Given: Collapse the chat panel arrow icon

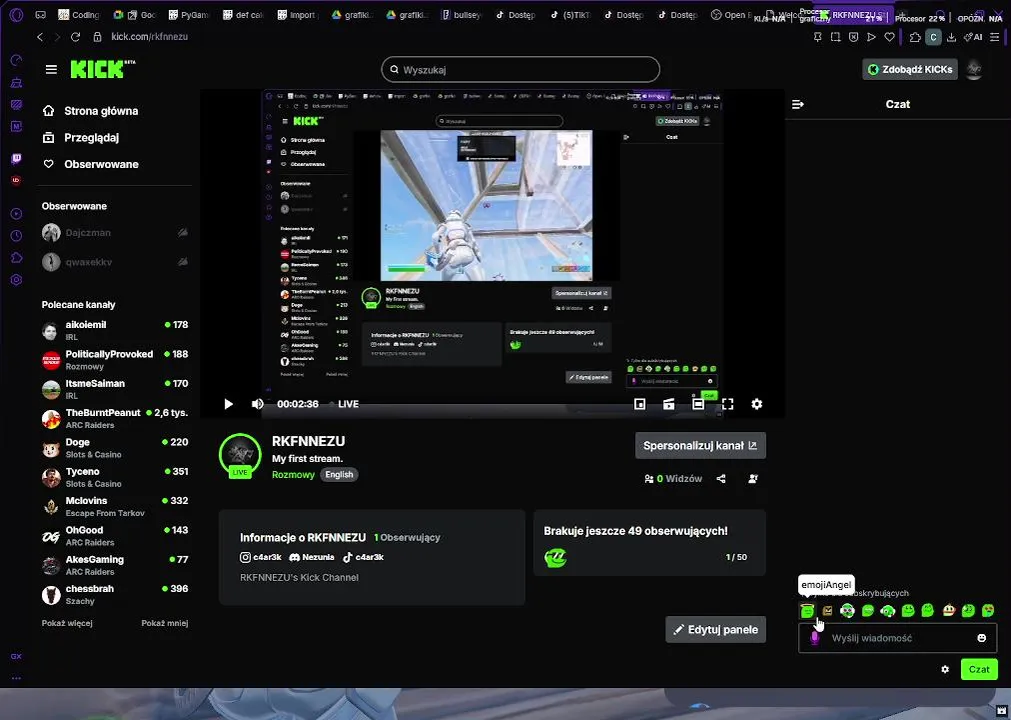Looking at the screenshot, I should pyautogui.click(x=798, y=104).
